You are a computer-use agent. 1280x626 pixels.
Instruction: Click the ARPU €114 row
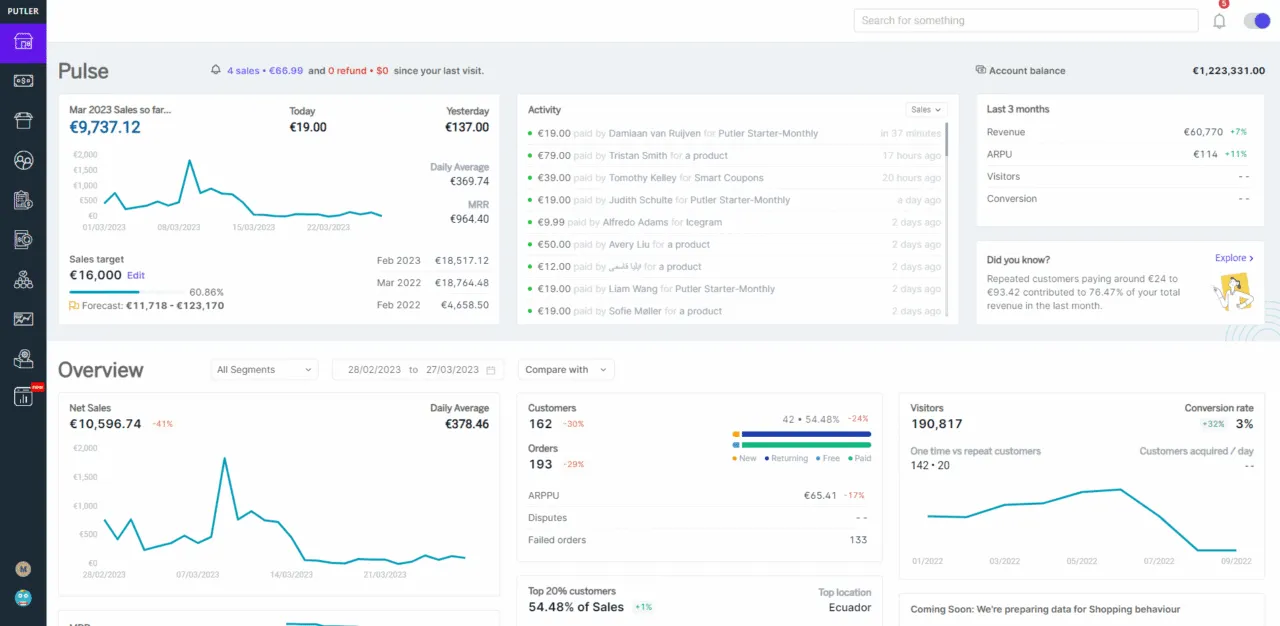coord(1118,154)
